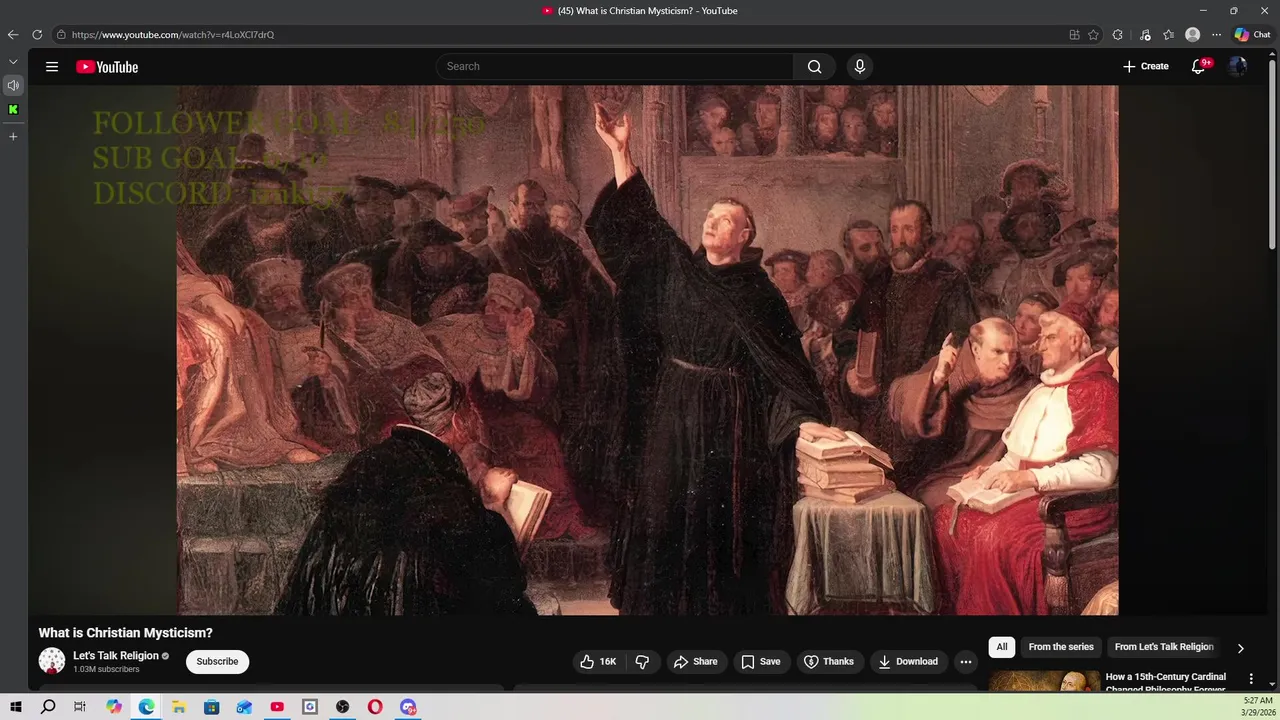Open Microsoft Store from taskbar
1280x720 pixels.
(212, 707)
